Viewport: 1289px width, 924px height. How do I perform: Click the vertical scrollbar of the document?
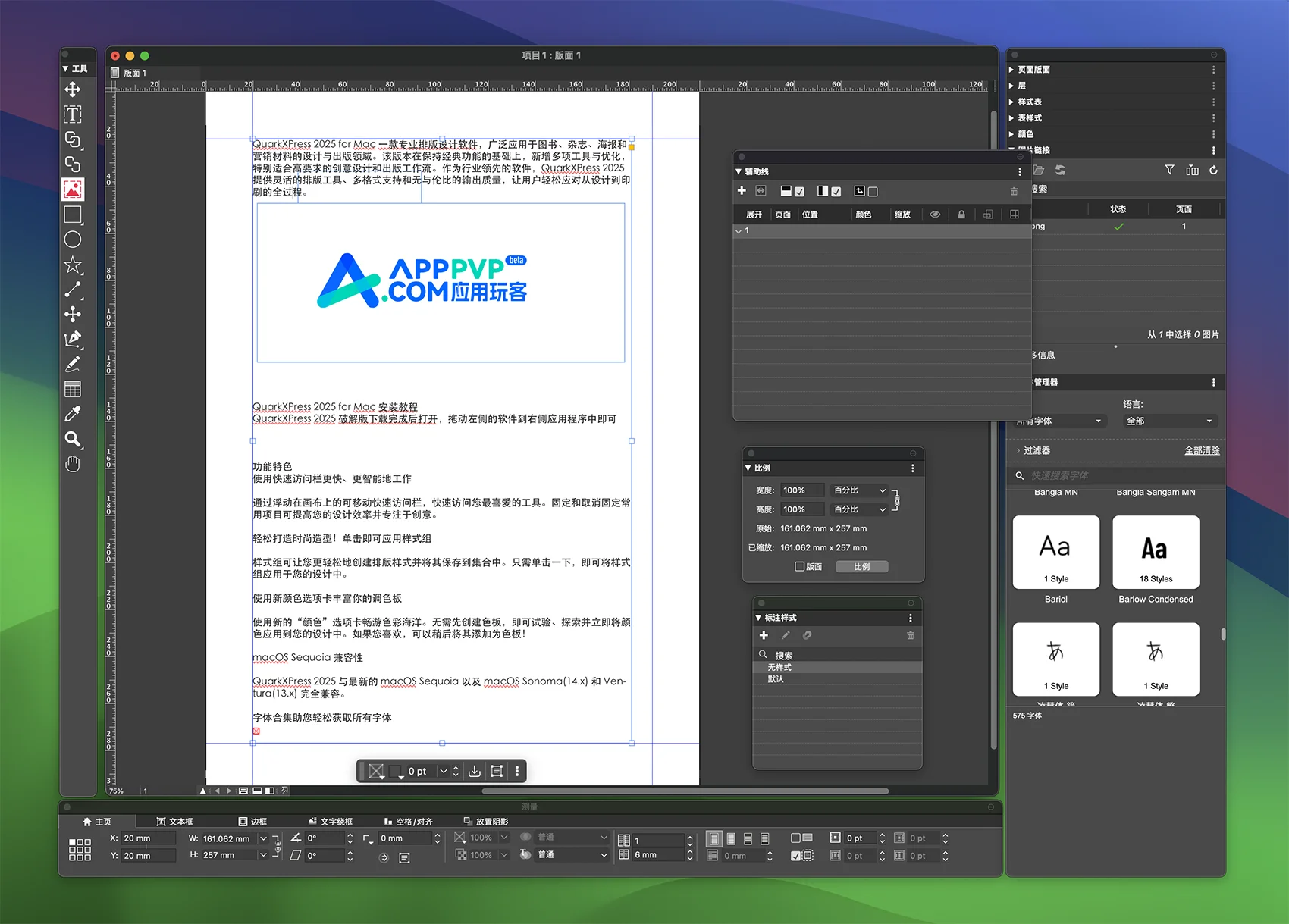click(993, 430)
